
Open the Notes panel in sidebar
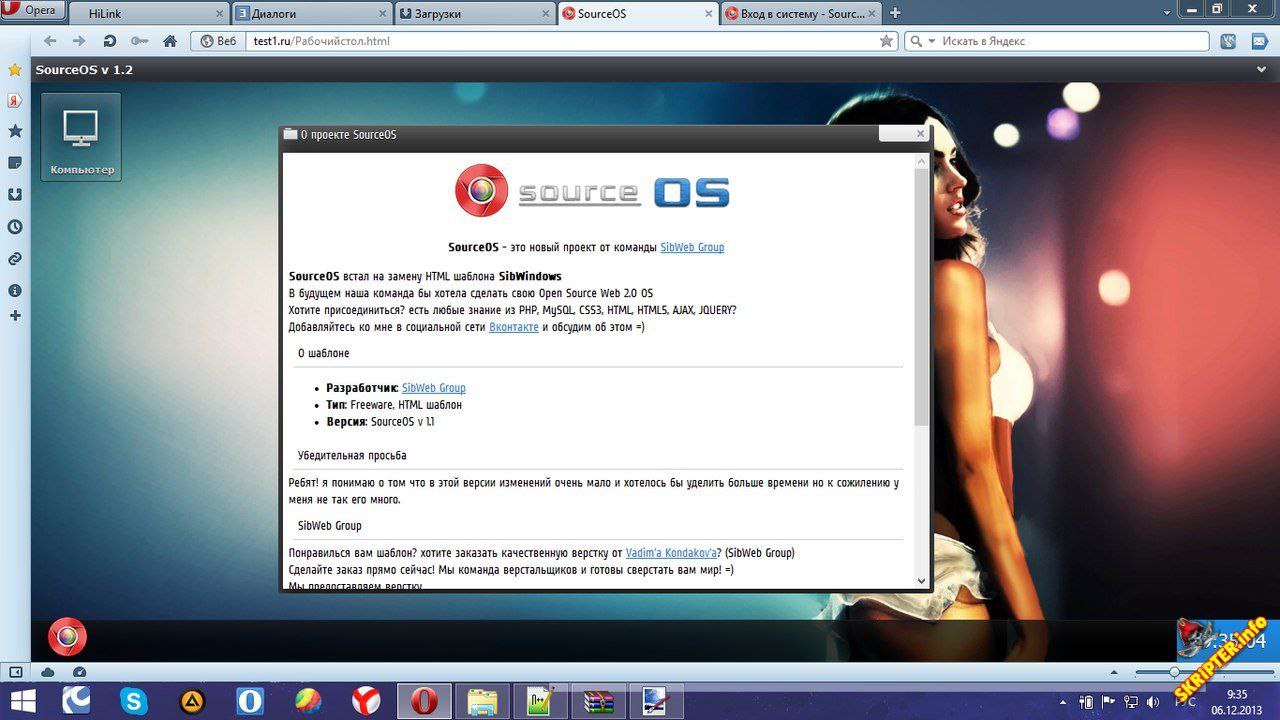coord(15,162)
